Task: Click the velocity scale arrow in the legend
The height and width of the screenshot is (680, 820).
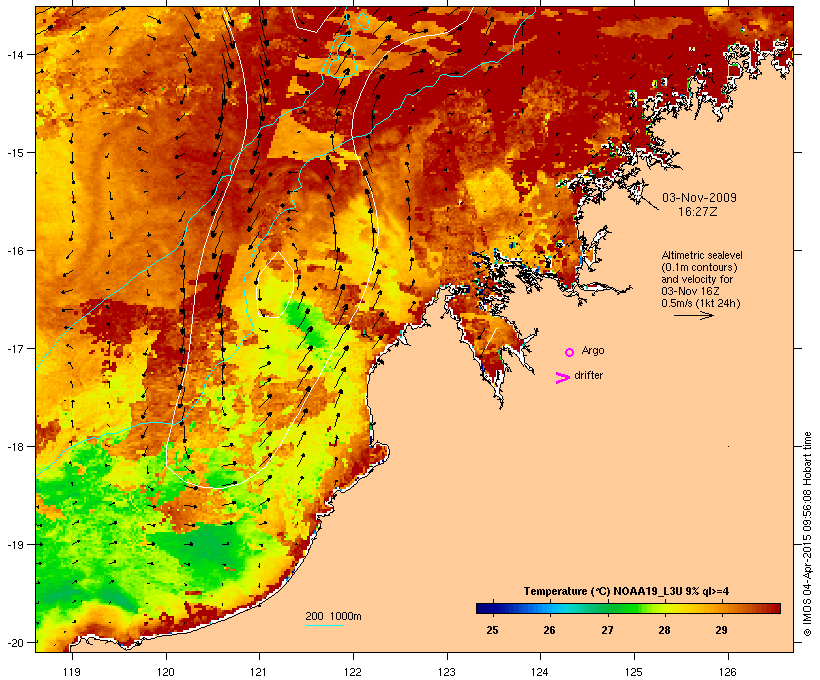Action: tap(694, 315)
